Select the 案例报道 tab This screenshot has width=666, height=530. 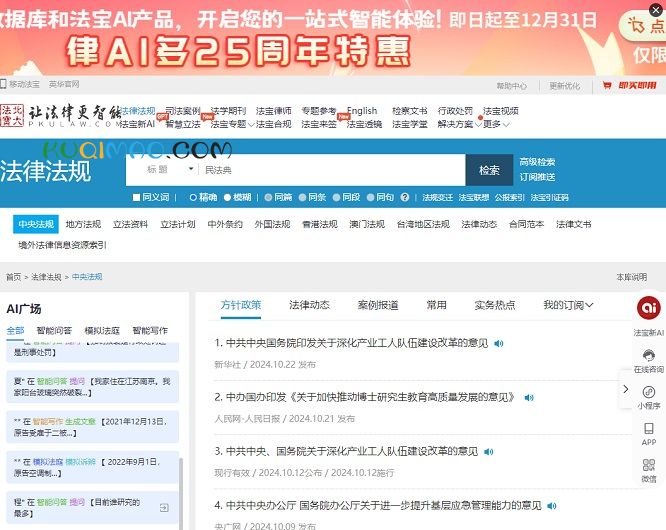click(x=378, y=305)
